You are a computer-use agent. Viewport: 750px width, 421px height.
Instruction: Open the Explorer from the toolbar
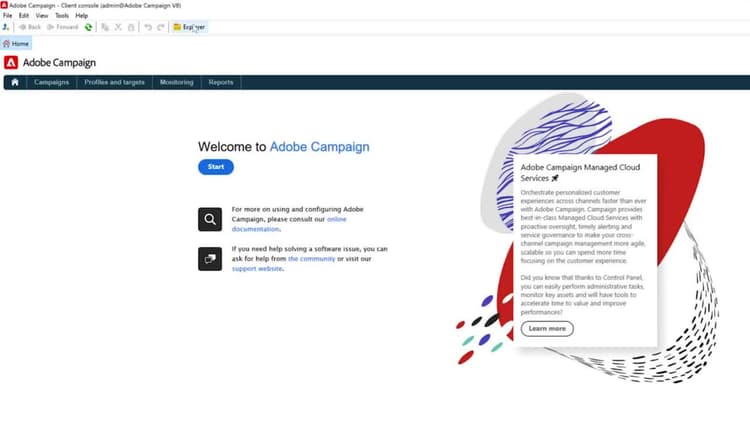point(189,27)
